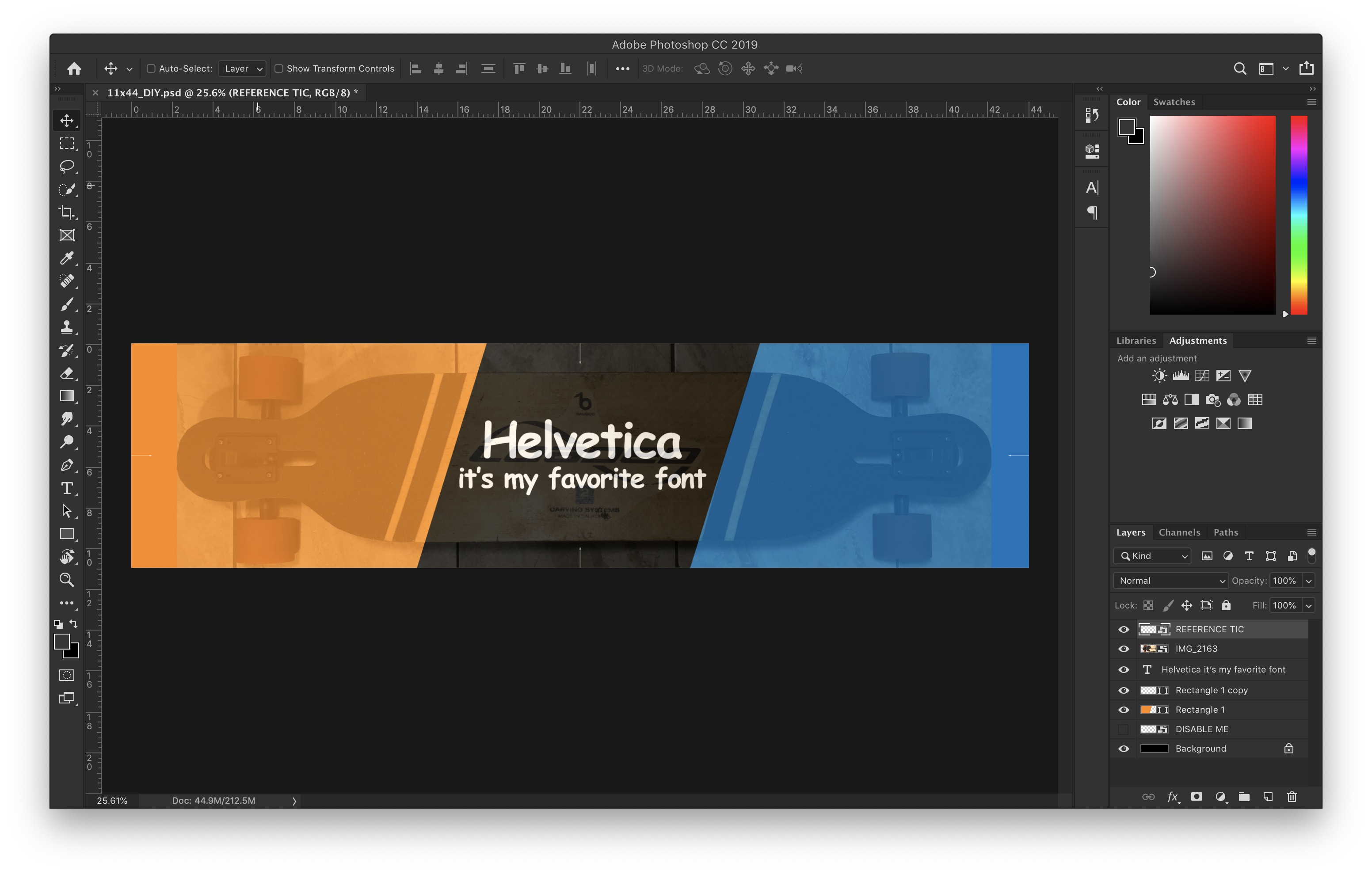1372x874 pixels.
Task: Select the Smudge tool
Action: click(67, 419)
